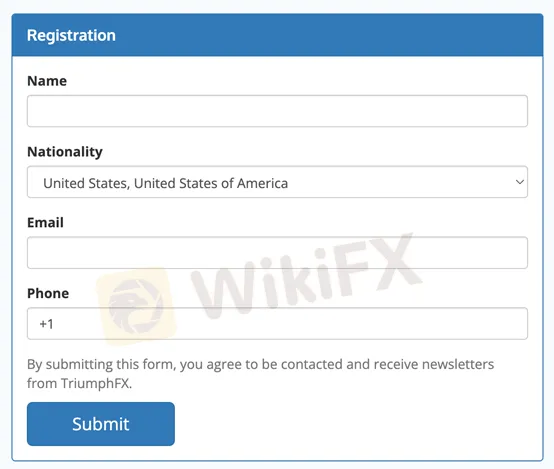Focus the Email input field
The image size is (554, 469).
[277, 253]
